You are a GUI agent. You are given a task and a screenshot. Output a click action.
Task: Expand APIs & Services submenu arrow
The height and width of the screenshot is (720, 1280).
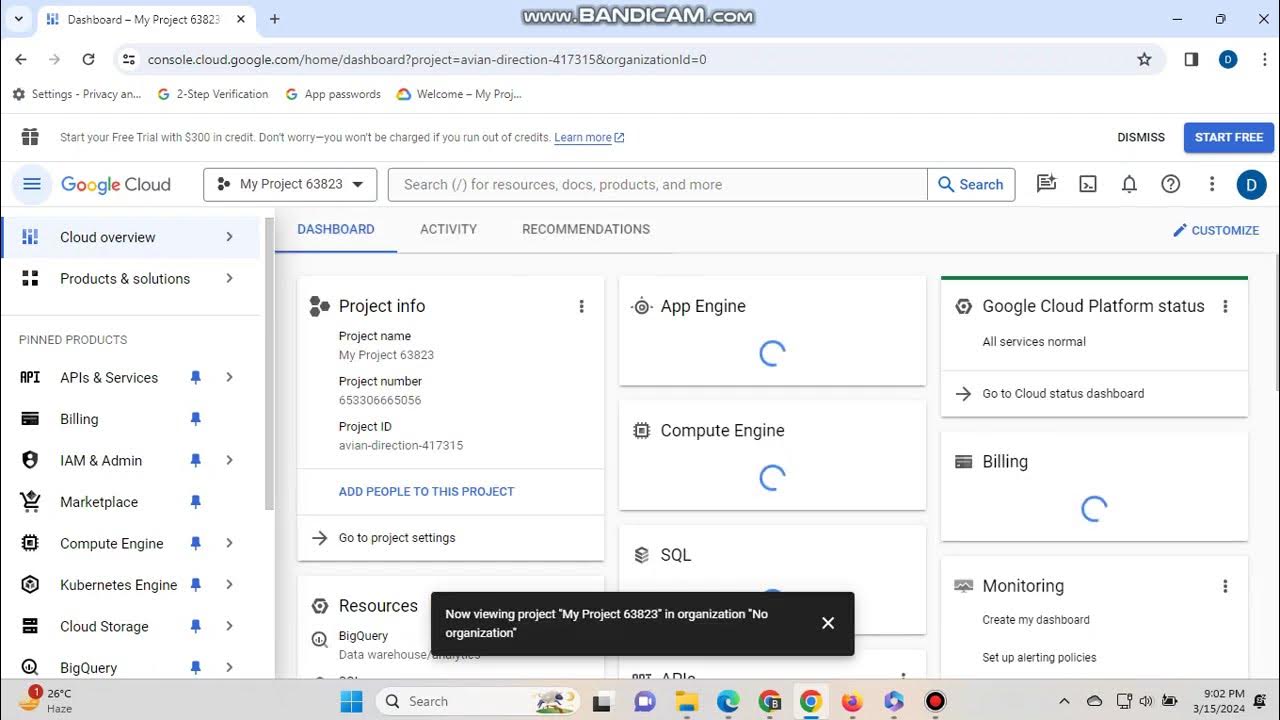[x=229, y=377]
